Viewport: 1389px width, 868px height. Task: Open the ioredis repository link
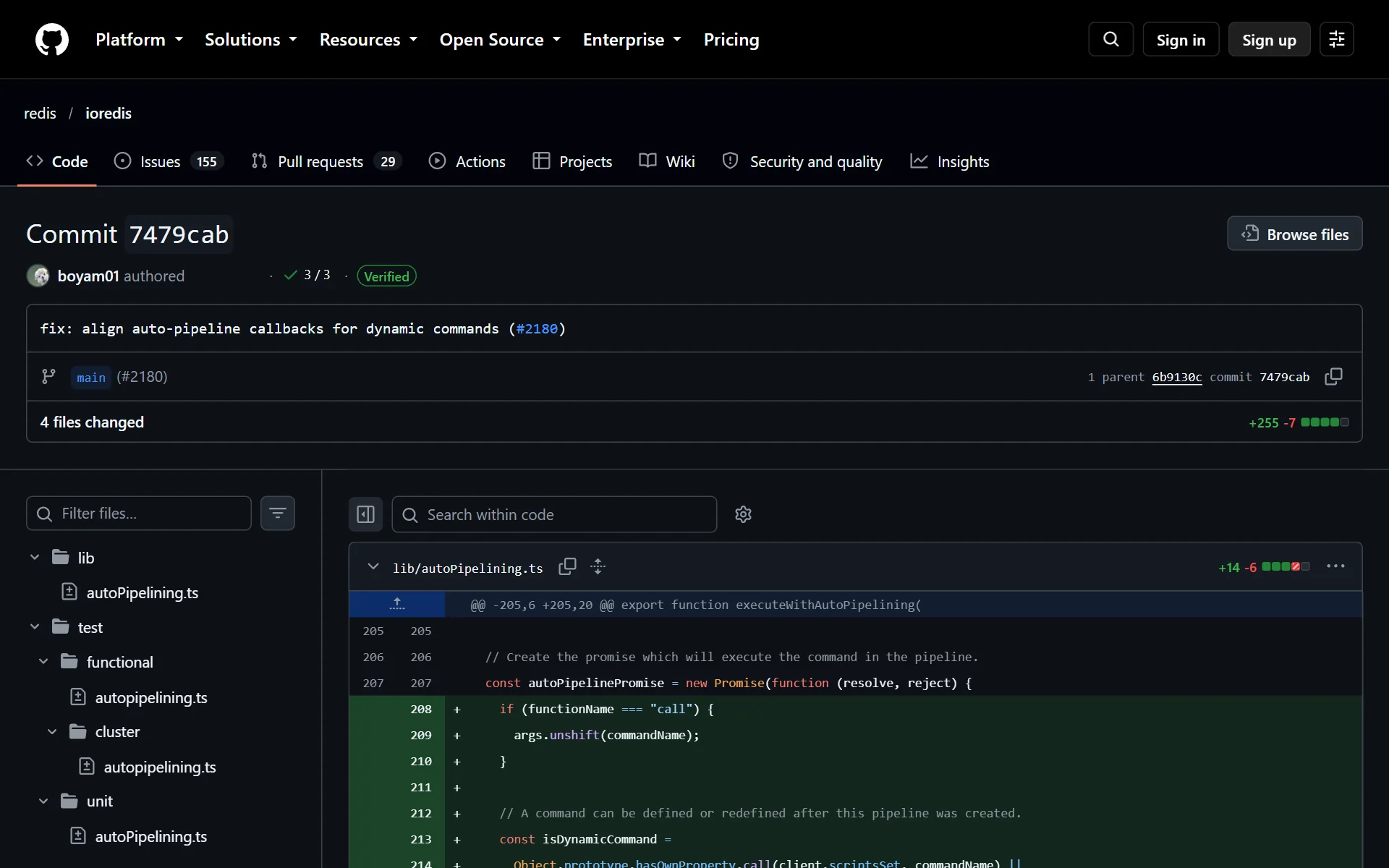click(109, 114)
